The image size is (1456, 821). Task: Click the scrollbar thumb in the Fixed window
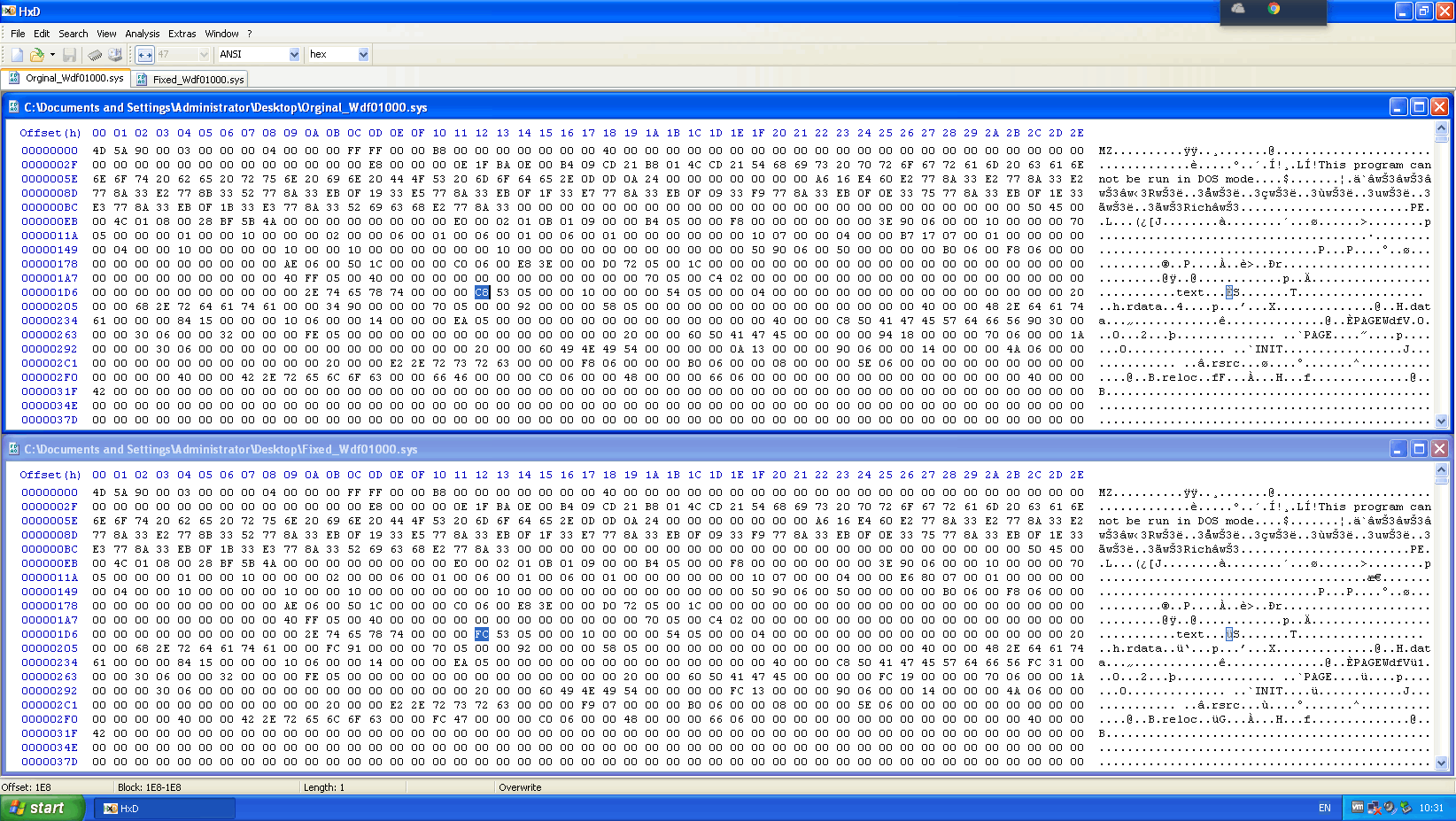1441,480
